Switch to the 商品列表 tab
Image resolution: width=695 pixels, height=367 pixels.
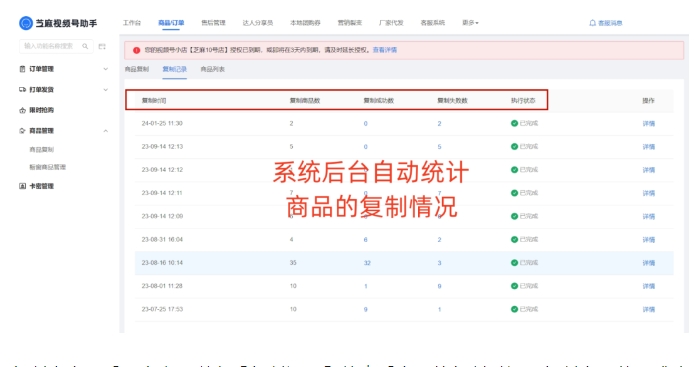tap(213, 69)
